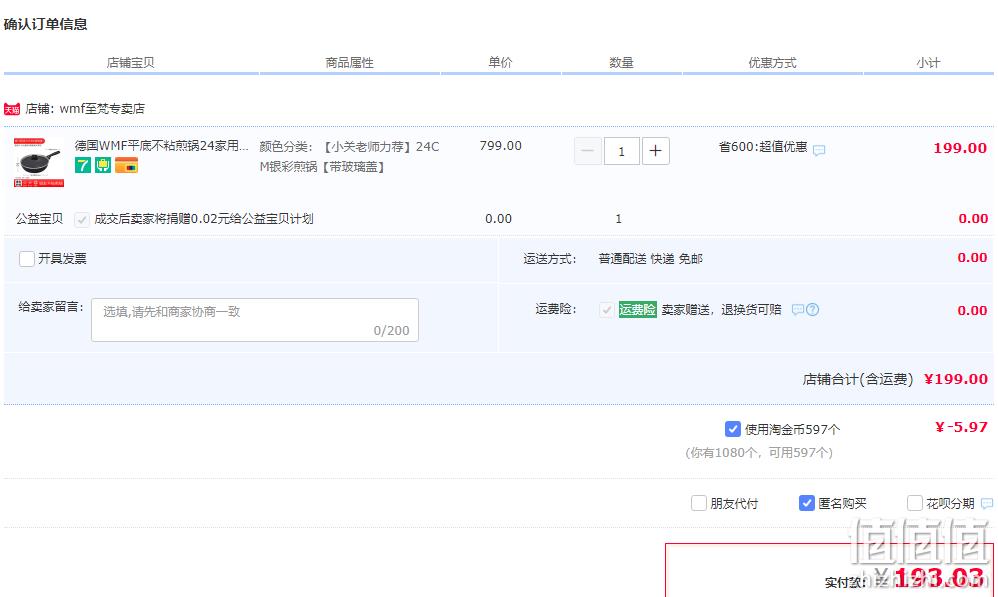Uncheck the 匿名购买 checkbox

click(x=806, y=503)
